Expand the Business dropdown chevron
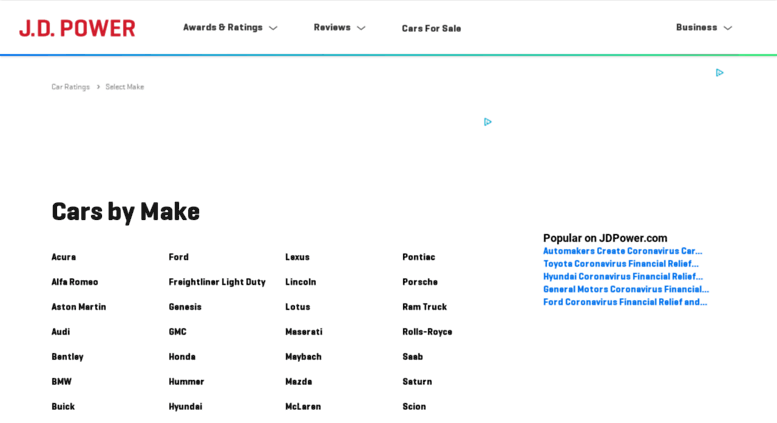 (727, 28)
